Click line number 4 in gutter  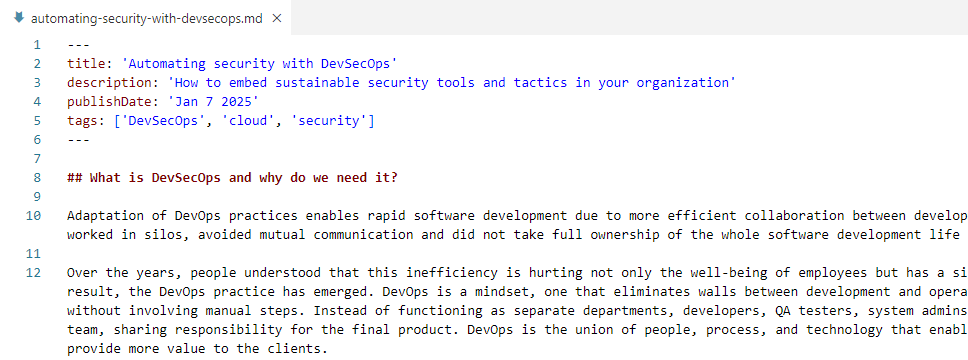point(37,102)
